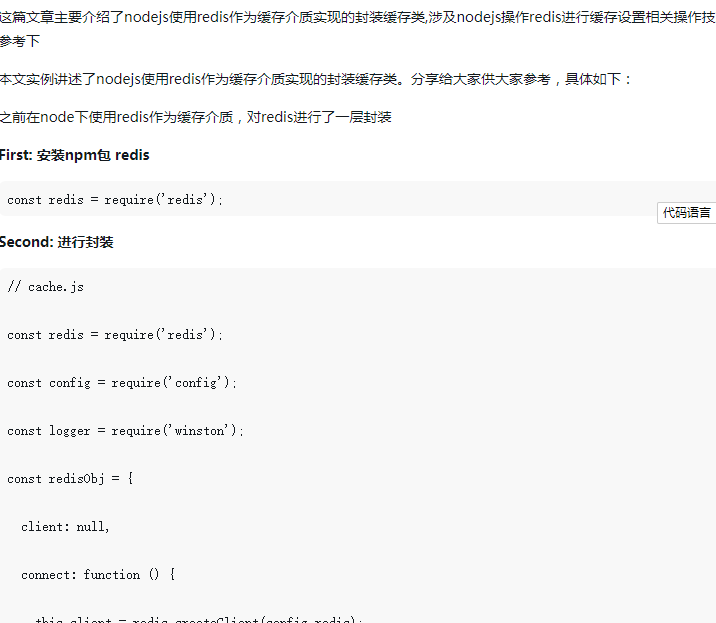
Task: Click the intro paragraph starting with 这篇文章主要介绍了
Action: (x=358, y=29)
